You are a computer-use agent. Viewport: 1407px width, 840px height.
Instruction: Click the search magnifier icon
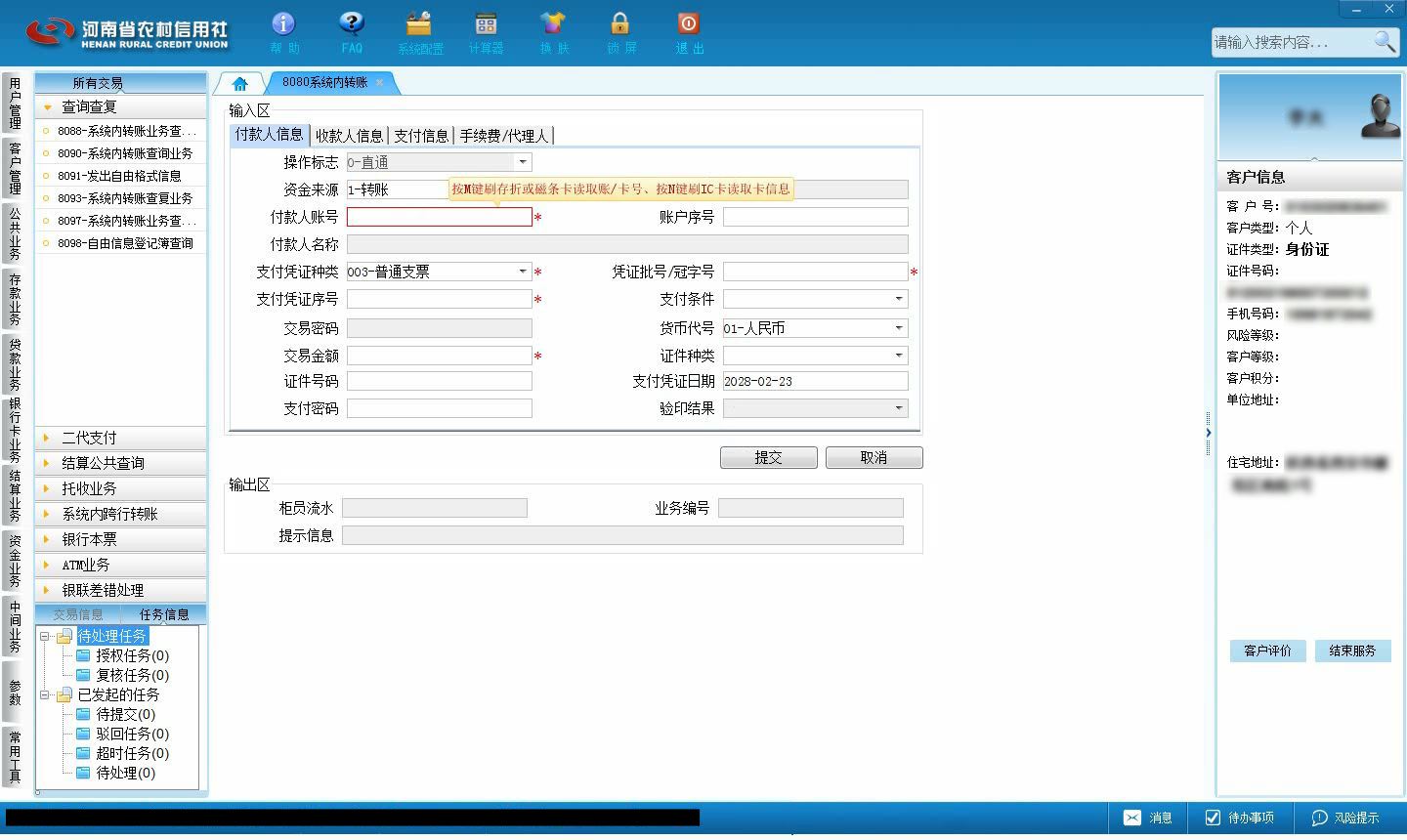(x=1385, y=41)
